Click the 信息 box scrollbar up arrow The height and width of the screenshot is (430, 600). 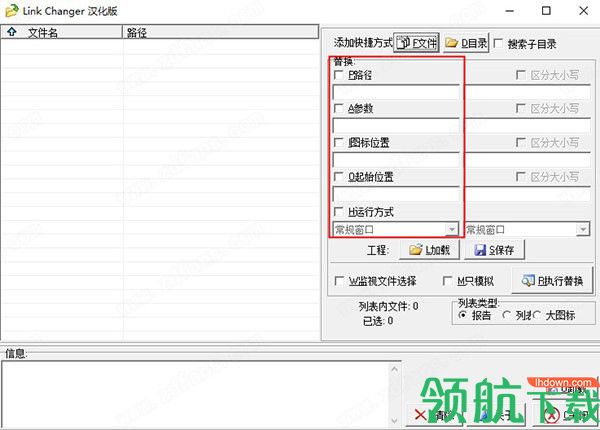[395, 369]
